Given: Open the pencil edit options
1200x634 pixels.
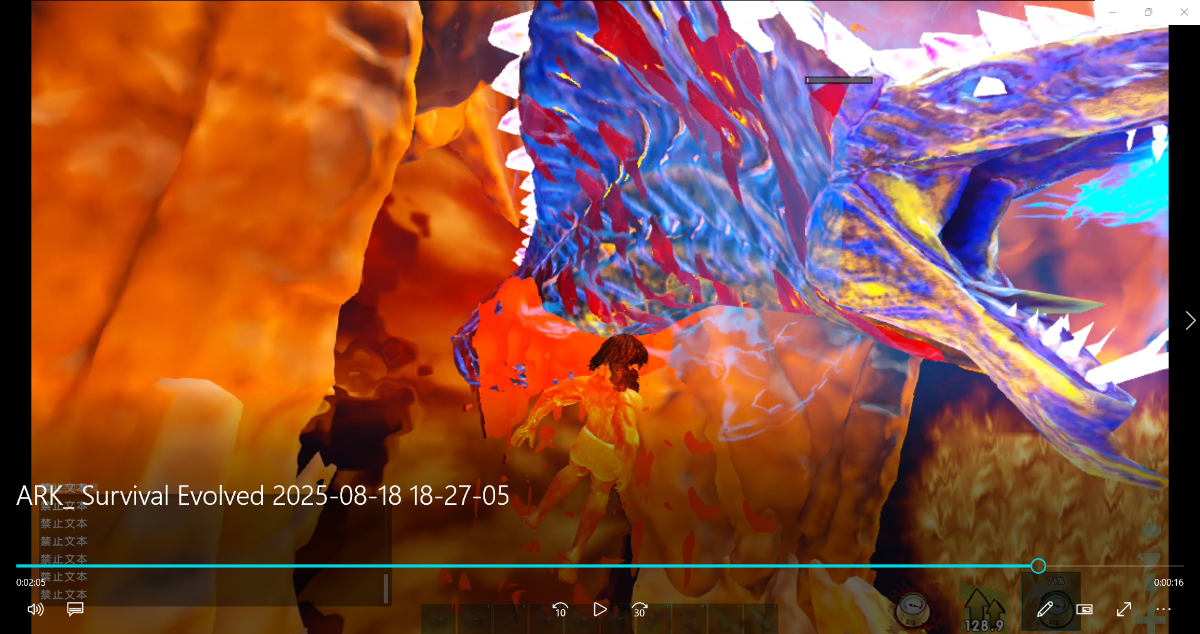Looking at the screenshot, I should [1045, 608].
